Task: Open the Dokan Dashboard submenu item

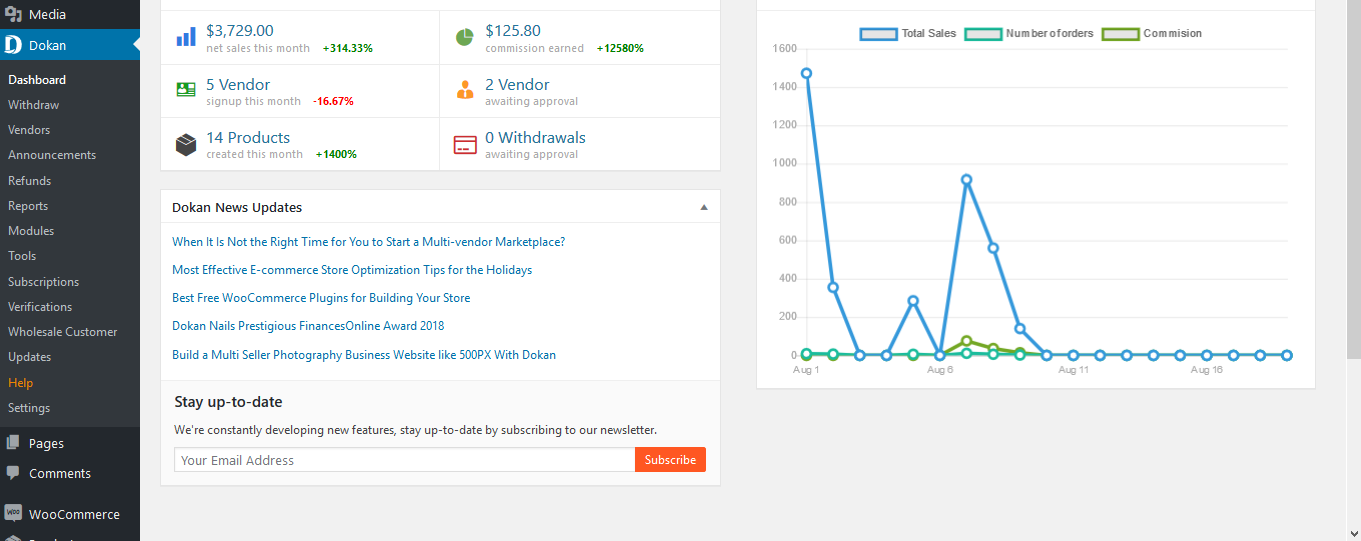Action: point(37,80)
